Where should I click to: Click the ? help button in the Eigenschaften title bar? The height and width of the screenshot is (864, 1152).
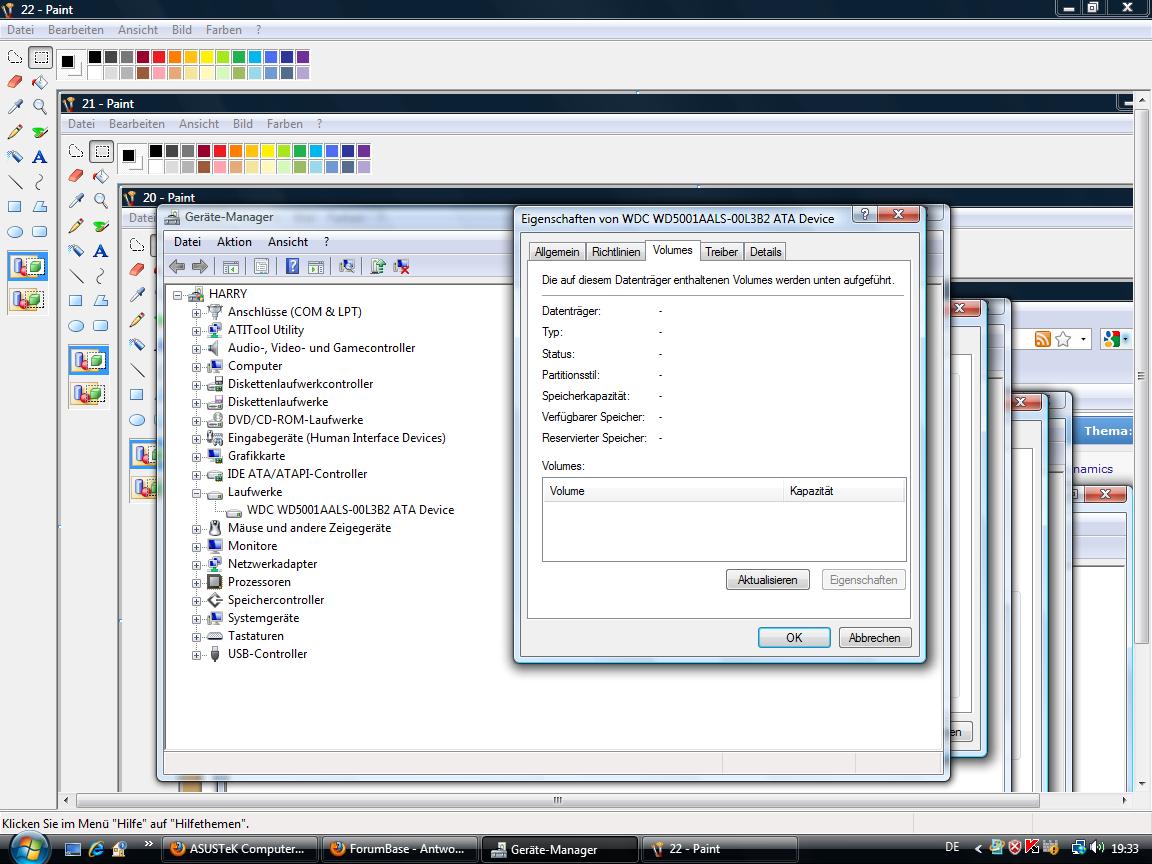(865, 214)
